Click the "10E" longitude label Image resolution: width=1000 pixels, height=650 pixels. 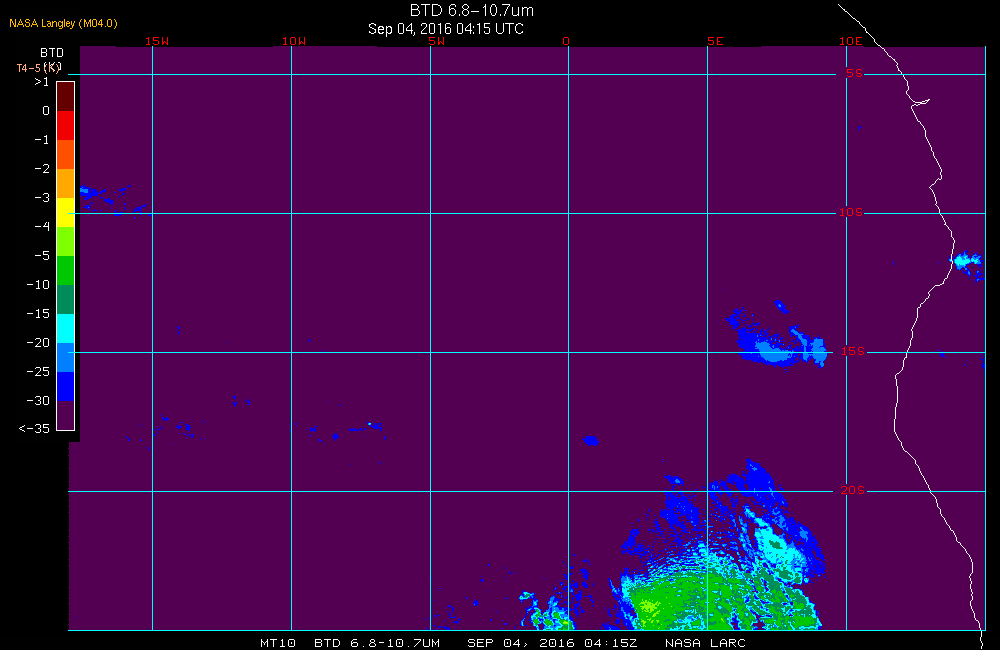tap(851, 41)
